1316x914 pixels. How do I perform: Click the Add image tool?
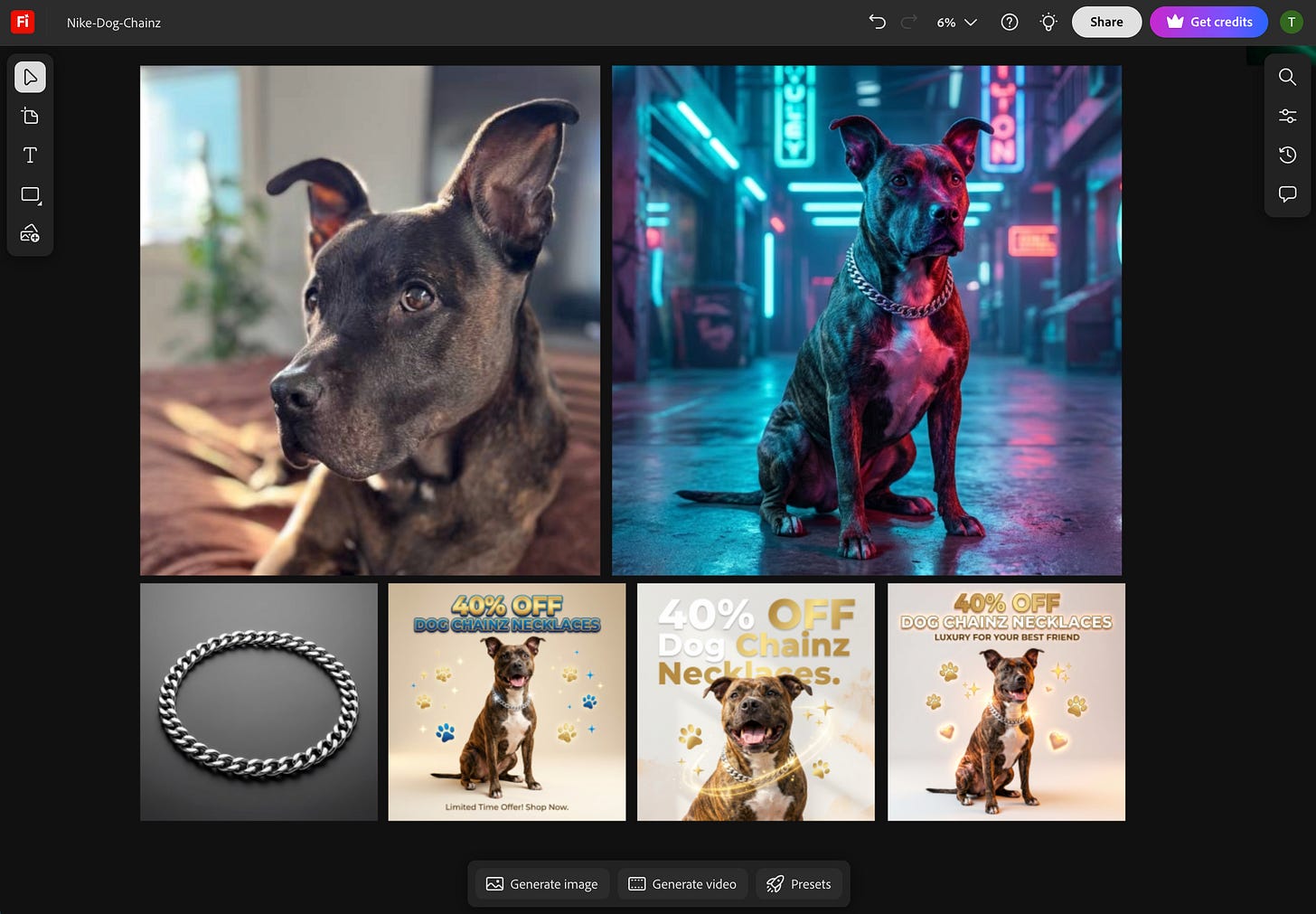click(x=30, y=232)
